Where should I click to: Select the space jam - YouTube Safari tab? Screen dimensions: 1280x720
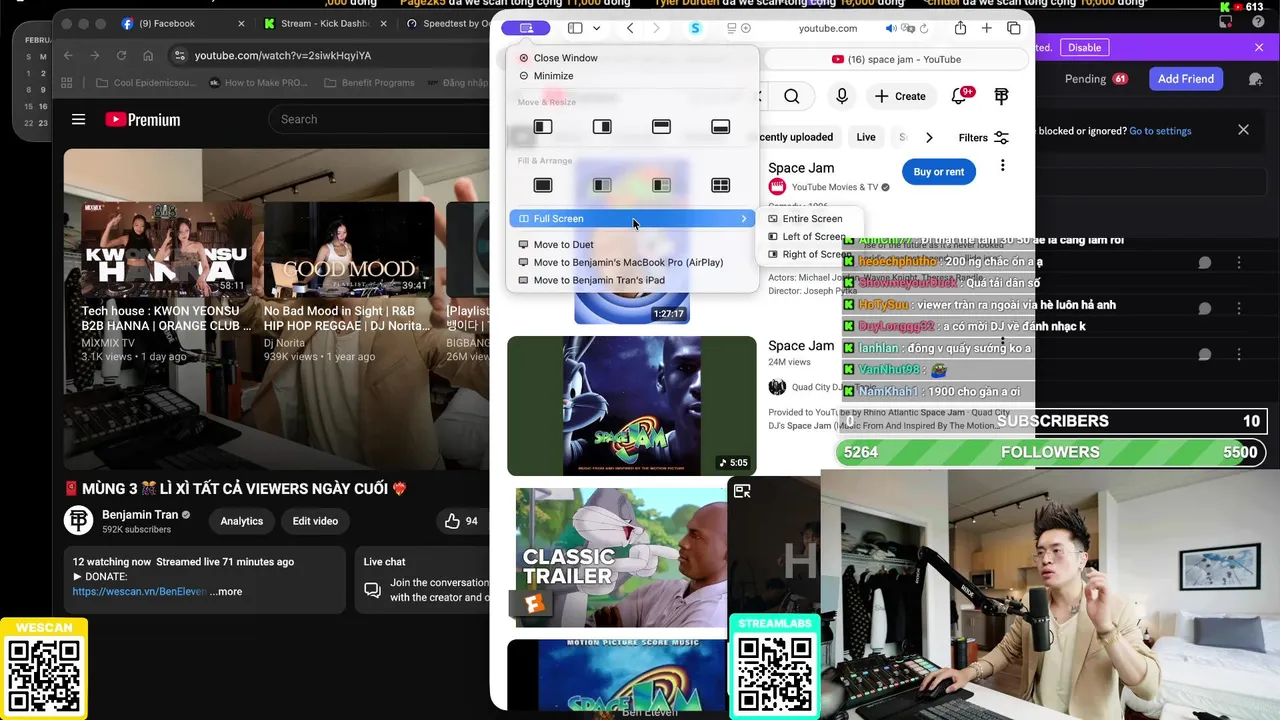click(896, 59)
